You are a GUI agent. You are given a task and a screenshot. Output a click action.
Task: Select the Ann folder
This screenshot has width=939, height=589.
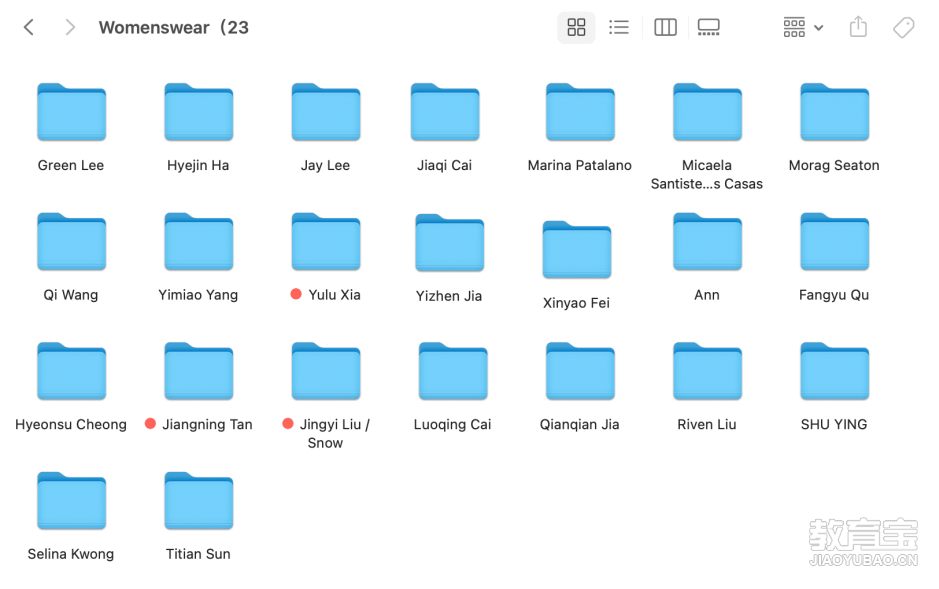point(707,242)
